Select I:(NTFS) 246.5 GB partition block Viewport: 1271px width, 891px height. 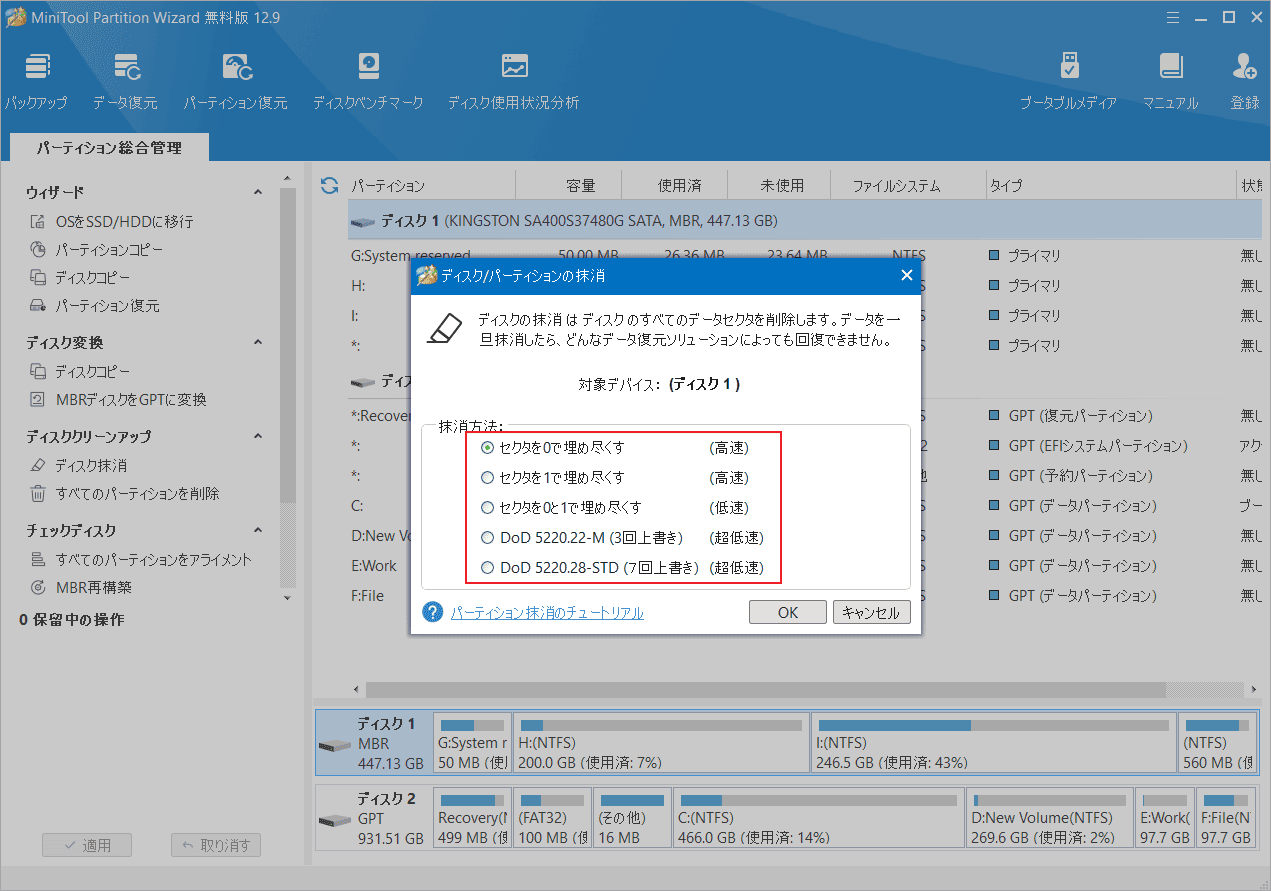pos(994,743)
